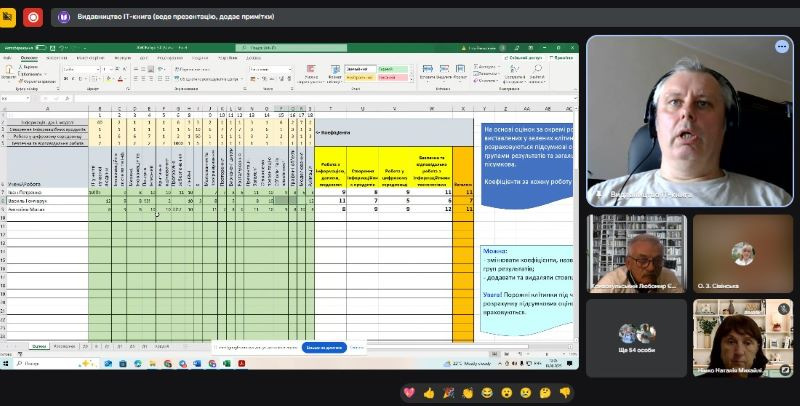This screenshot has height=406, width=800.
Task: Click green Excel icon in Windows taskbar
Action: 227,364
